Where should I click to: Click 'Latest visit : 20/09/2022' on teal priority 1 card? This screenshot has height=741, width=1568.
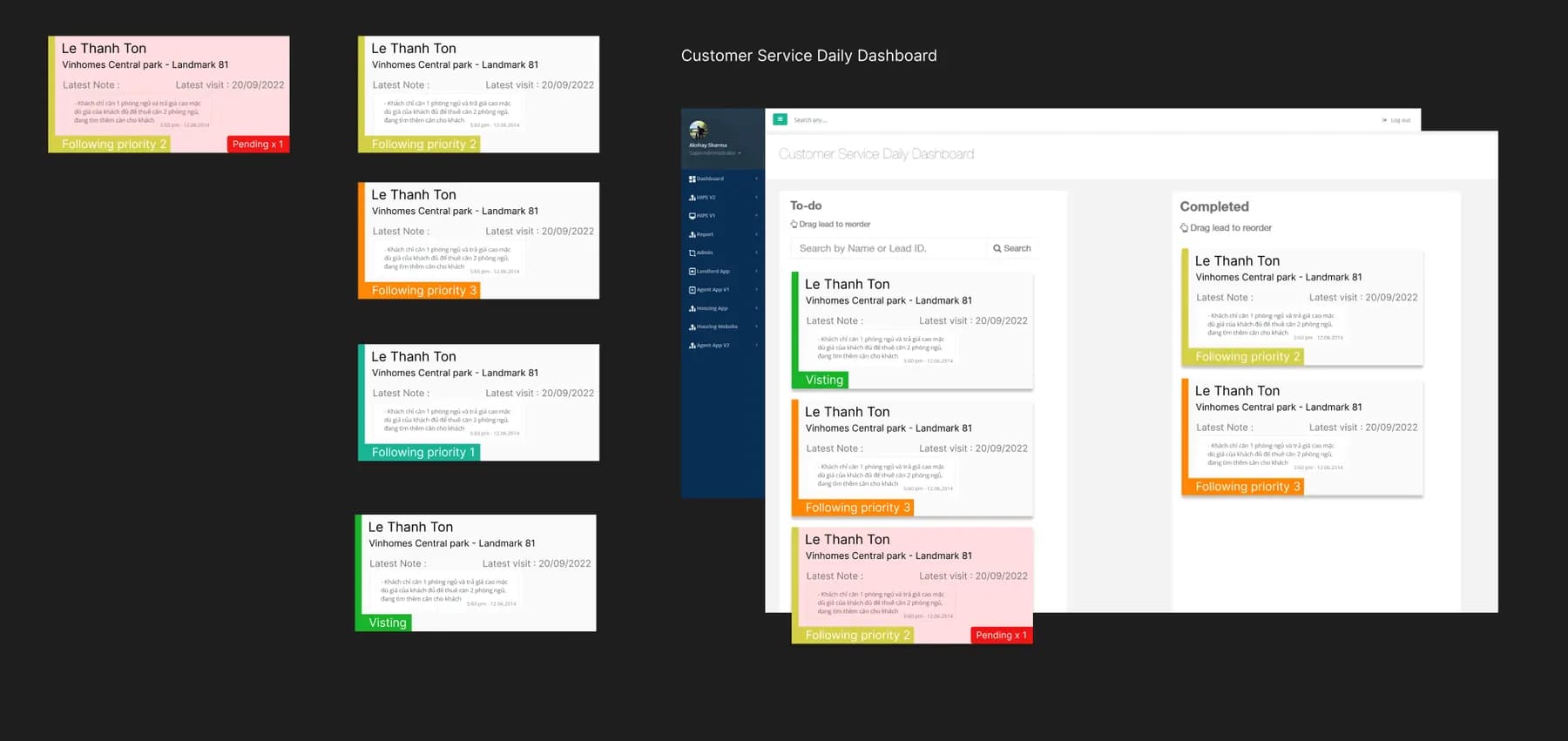tap(539, 394)
